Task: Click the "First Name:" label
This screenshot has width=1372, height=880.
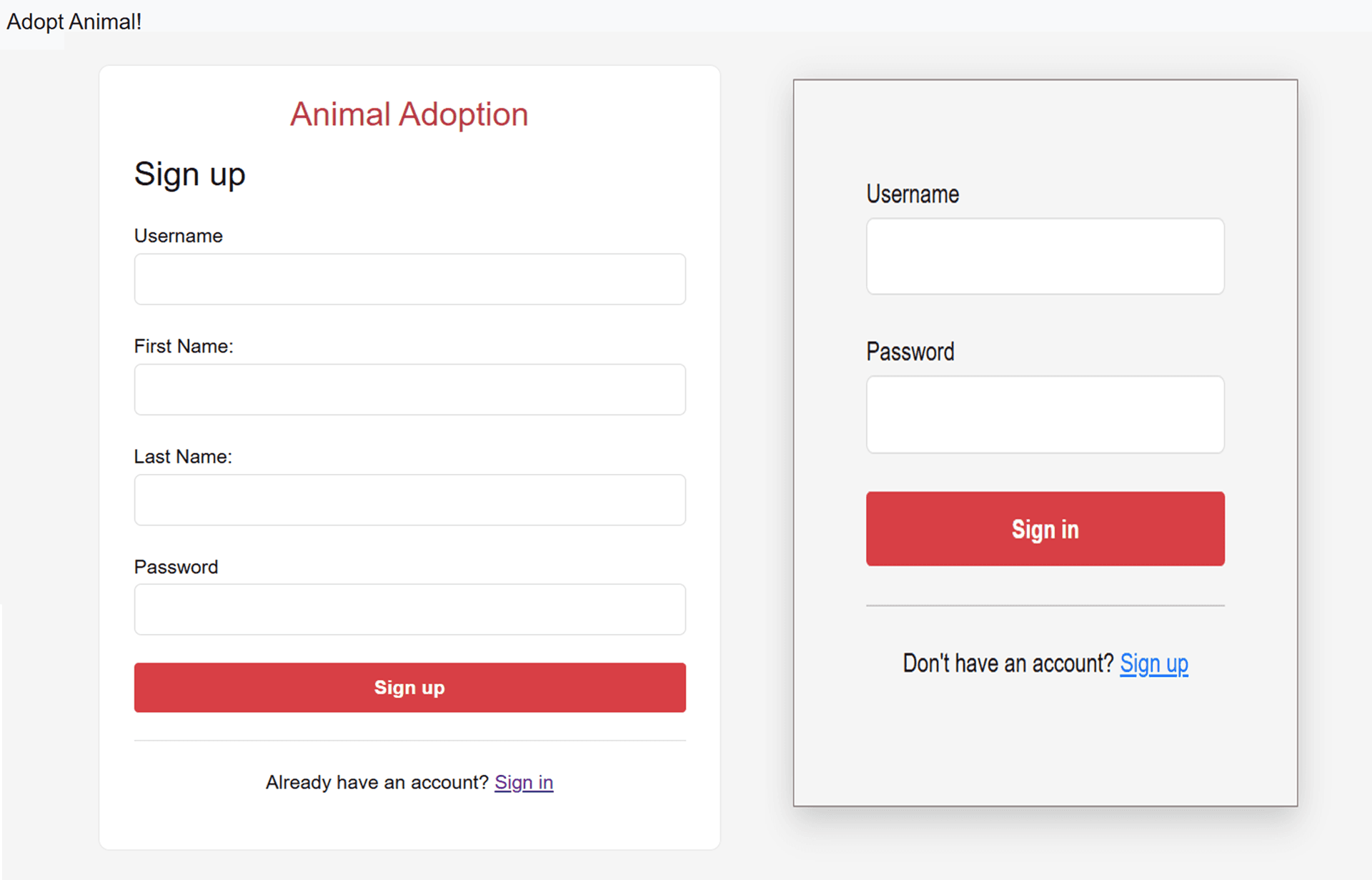Action: (x=184, y=347)
